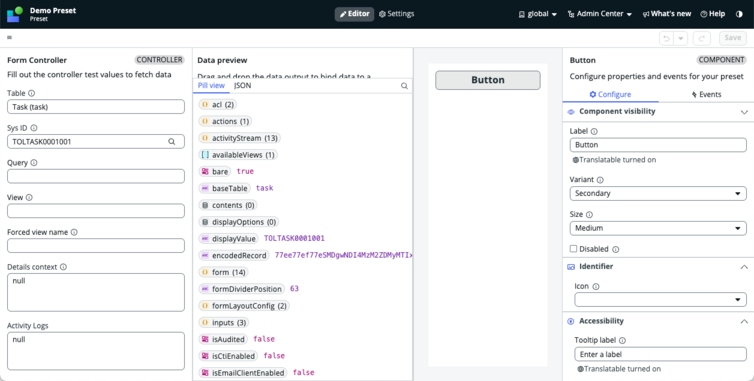Open the undo history dropdown arrow

pos(680,38)
